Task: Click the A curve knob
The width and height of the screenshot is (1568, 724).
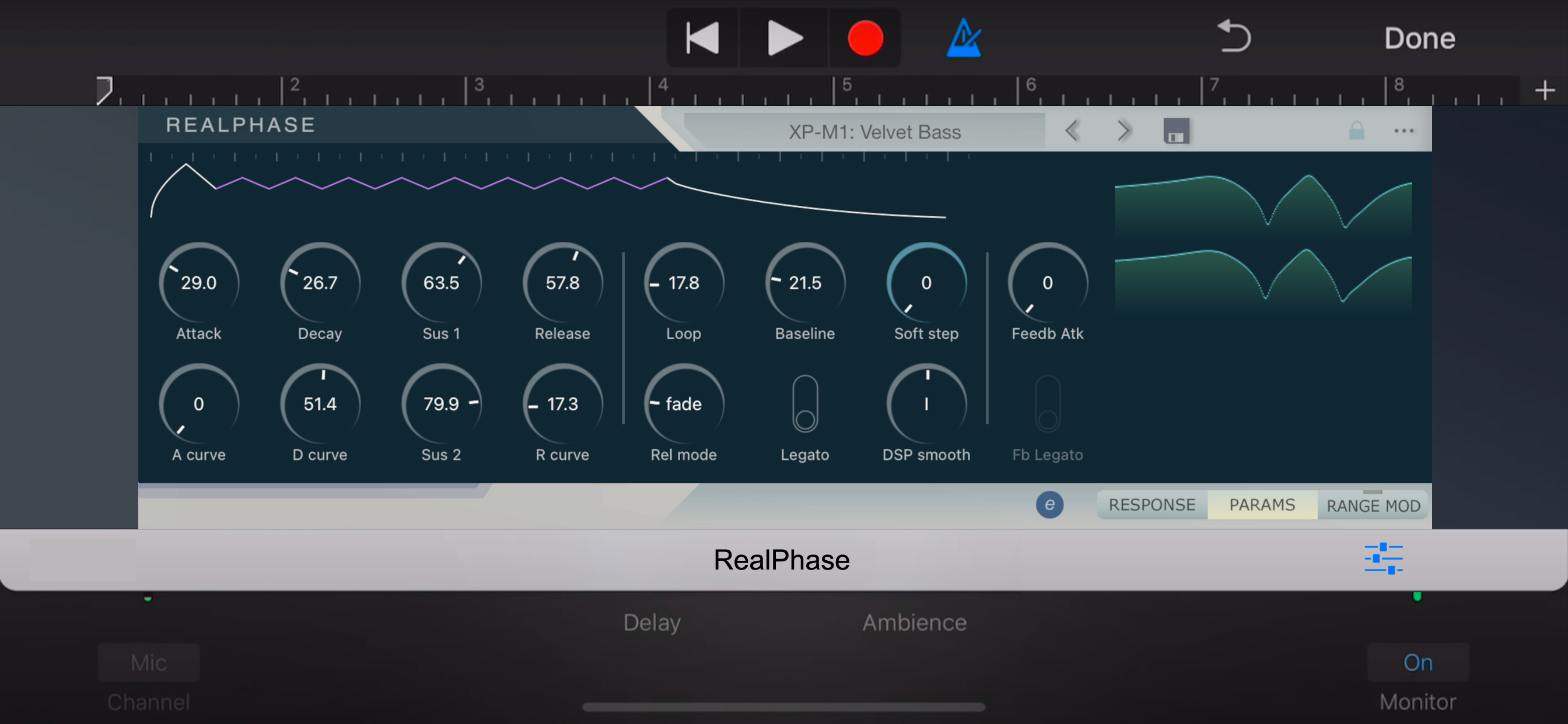Action: (198, 404)
